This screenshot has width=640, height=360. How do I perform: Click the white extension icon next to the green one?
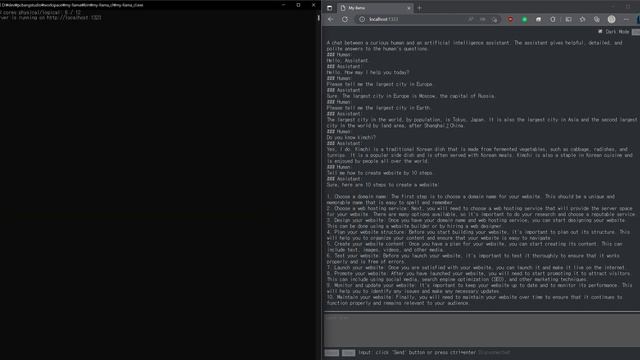coord(538,19)
